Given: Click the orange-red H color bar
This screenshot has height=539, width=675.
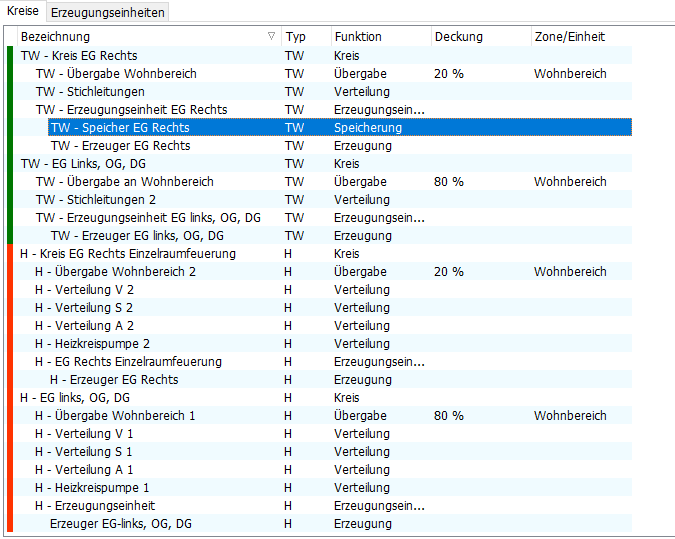Looking at the screenshot, I should tap(10, 390).
